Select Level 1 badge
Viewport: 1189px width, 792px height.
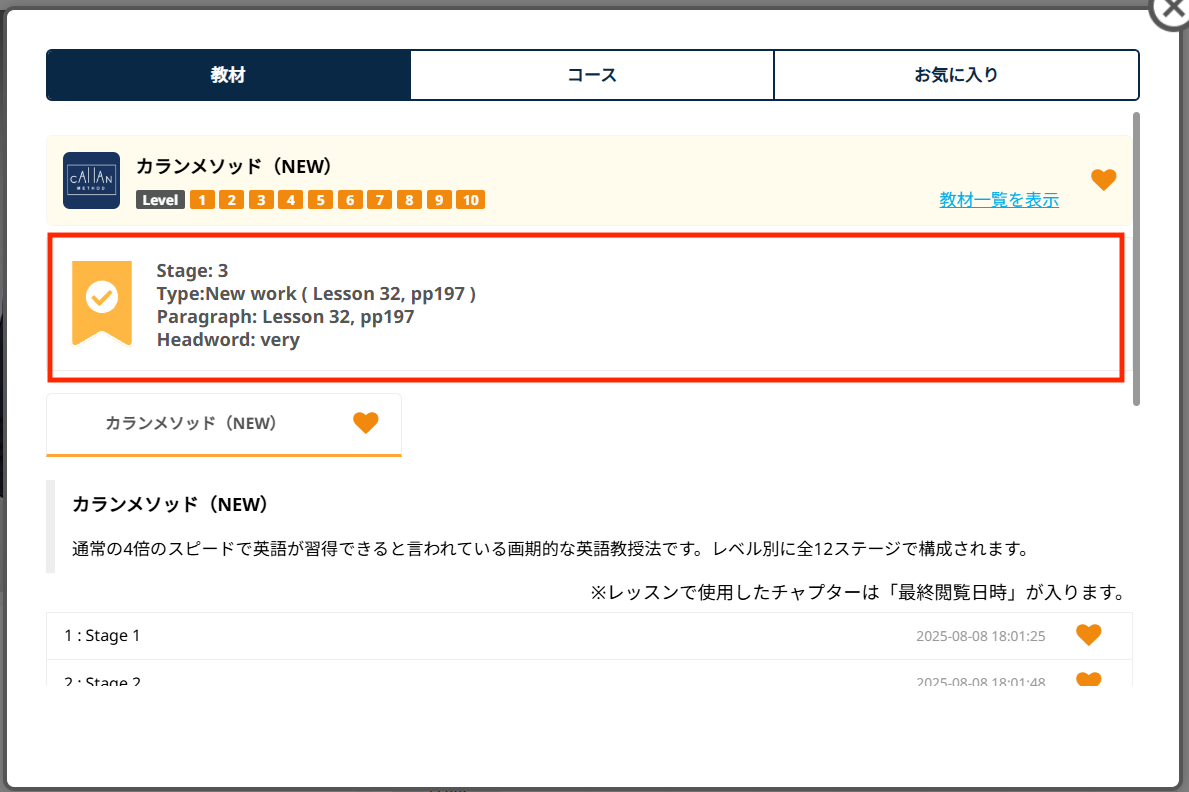coord(202,200)
